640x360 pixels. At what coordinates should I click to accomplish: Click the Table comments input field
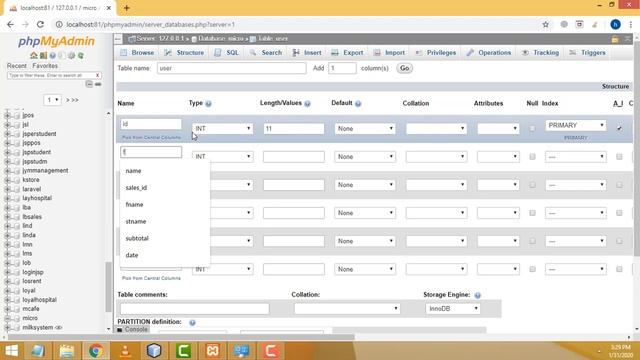pyautogui.click(x=195, y=309)
